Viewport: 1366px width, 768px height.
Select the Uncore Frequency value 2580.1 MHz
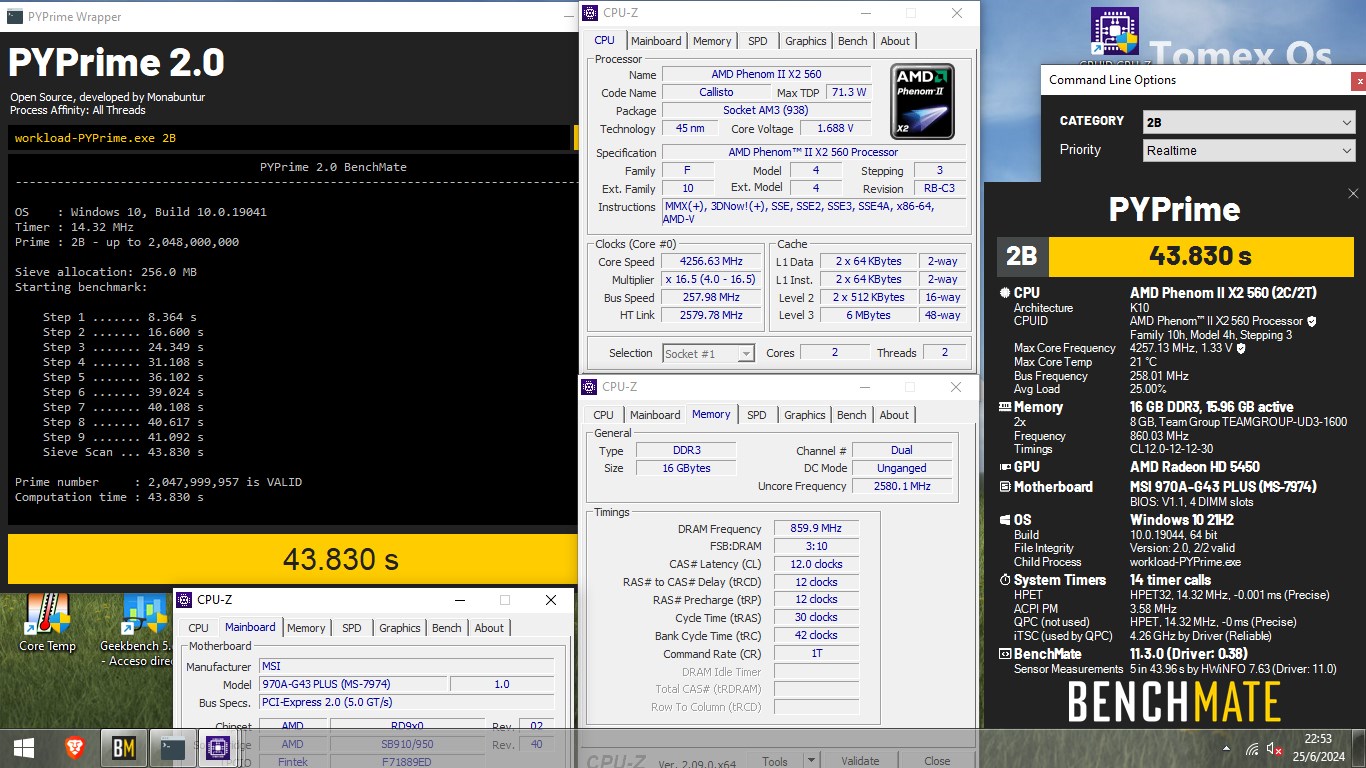902,486
